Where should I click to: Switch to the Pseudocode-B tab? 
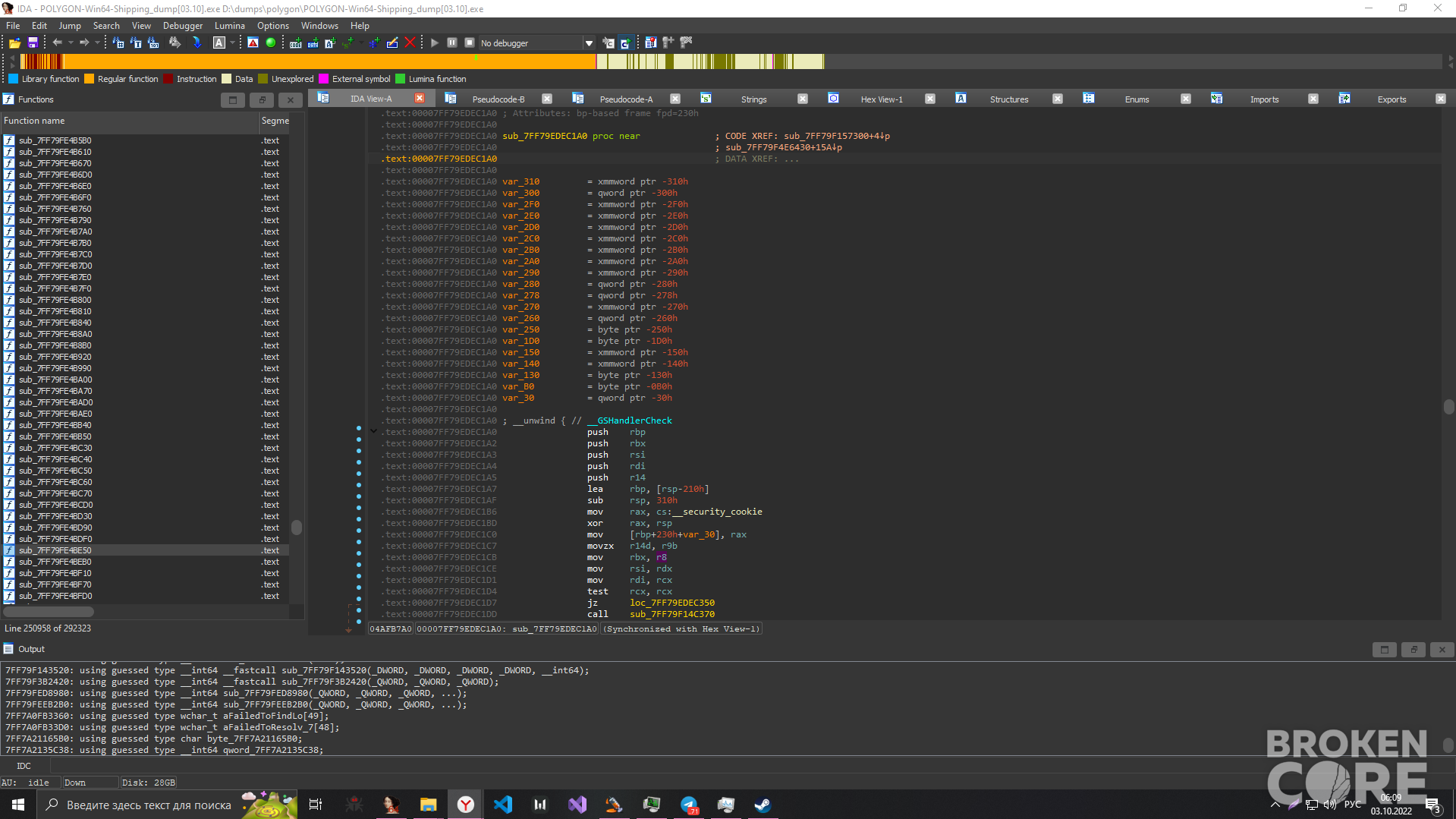498,99
